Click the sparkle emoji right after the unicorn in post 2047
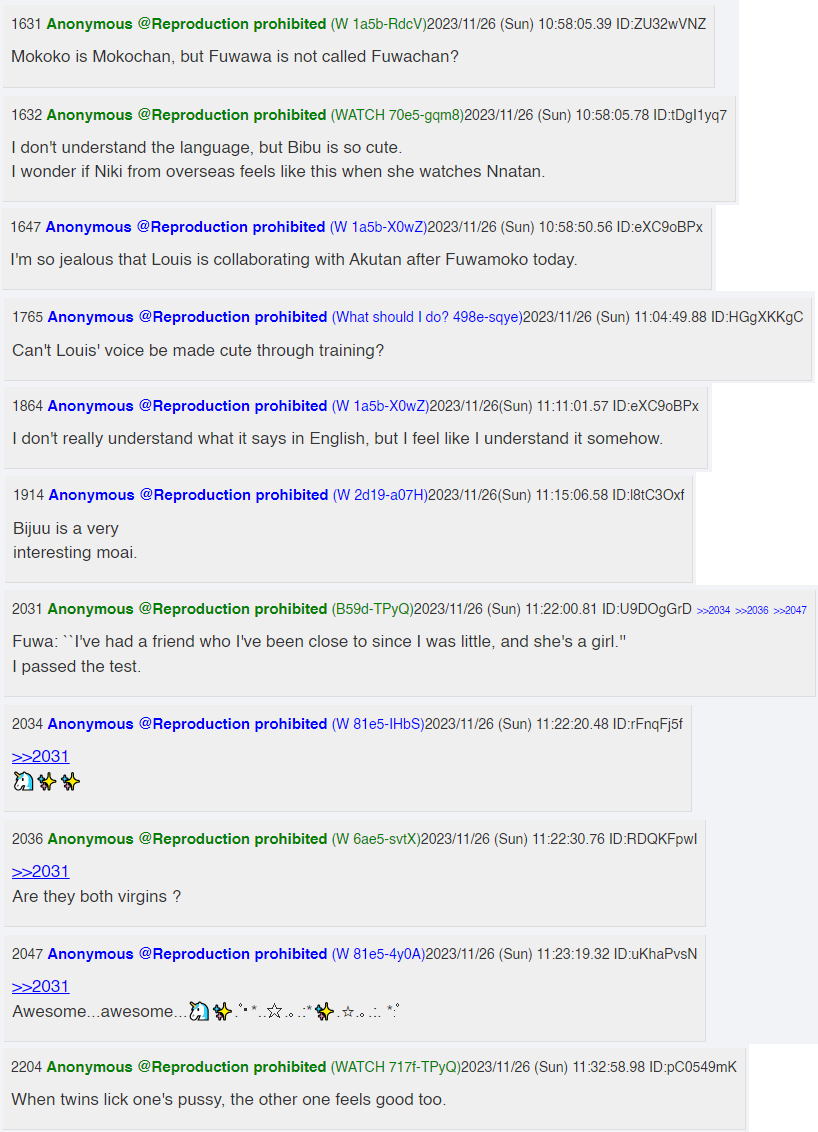The width and height of the screenshot is (818, 1132). [x=222, y=1012]
